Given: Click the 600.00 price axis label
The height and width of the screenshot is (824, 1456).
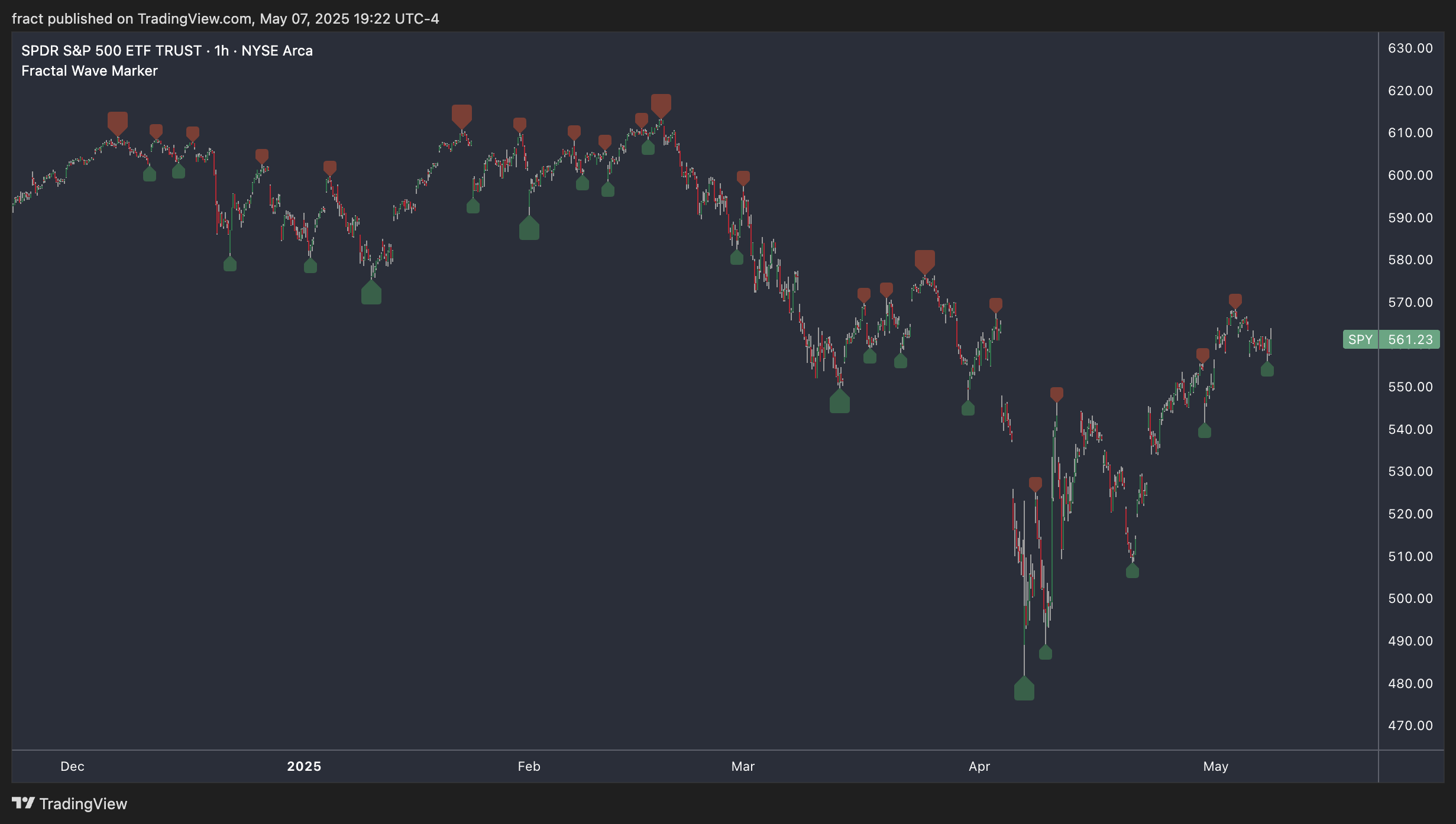Looking at the screenshot, I should click(1410, 176).
